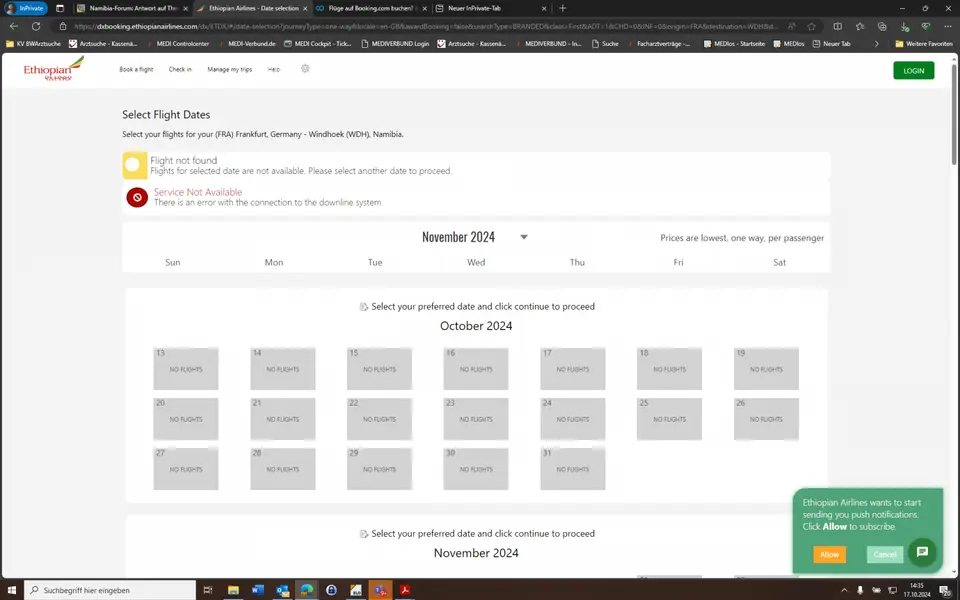Switch to Flüge auf Booking.com tab
The image size is (960, 600).
[371, 8]
